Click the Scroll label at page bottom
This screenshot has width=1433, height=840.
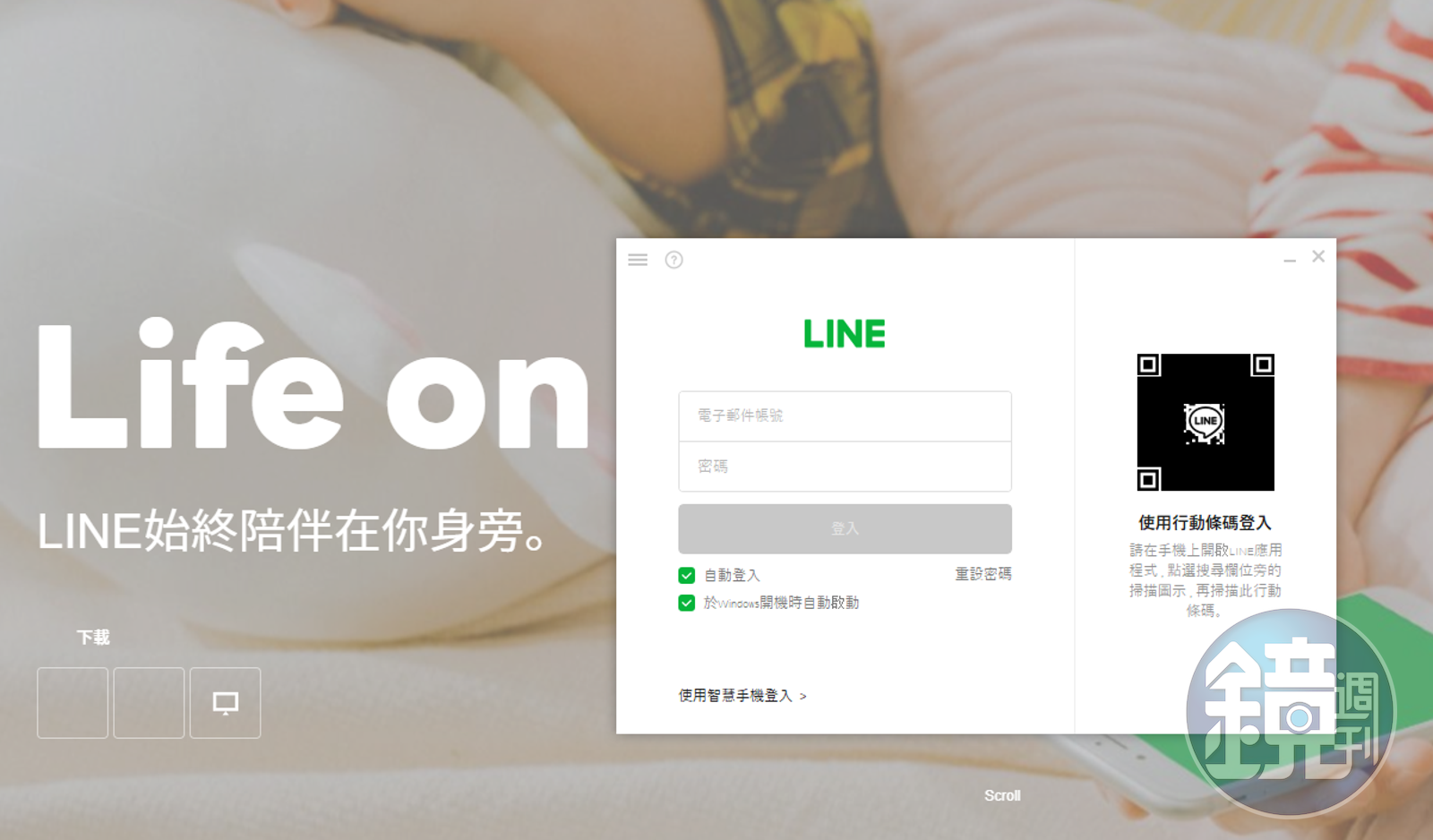click(x=1002, y=795)
